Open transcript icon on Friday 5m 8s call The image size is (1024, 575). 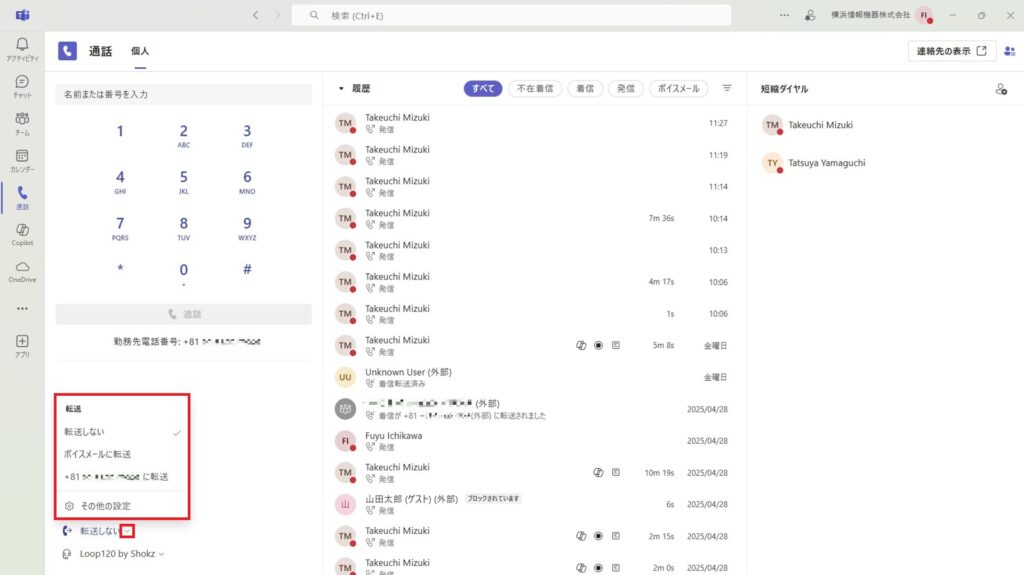[x=616, y=345]
